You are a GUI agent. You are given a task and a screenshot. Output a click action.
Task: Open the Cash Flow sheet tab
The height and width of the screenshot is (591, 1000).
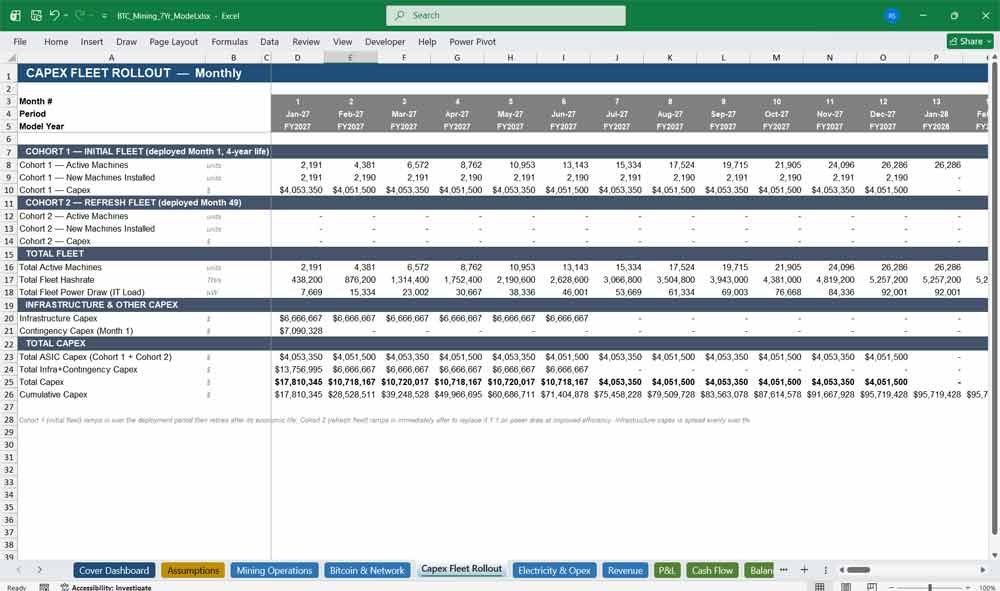coord(712,571)
